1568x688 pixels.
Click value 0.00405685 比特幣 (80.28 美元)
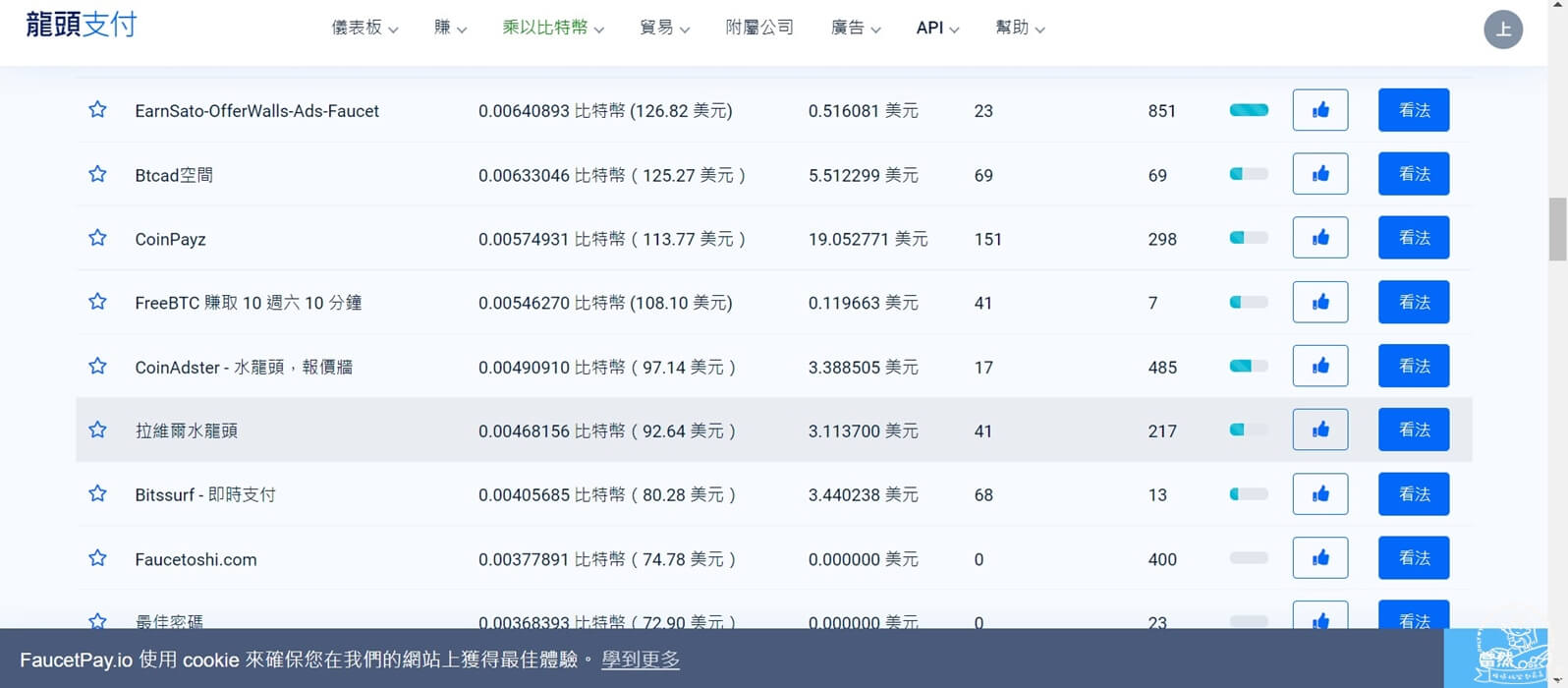pos(608,495)
